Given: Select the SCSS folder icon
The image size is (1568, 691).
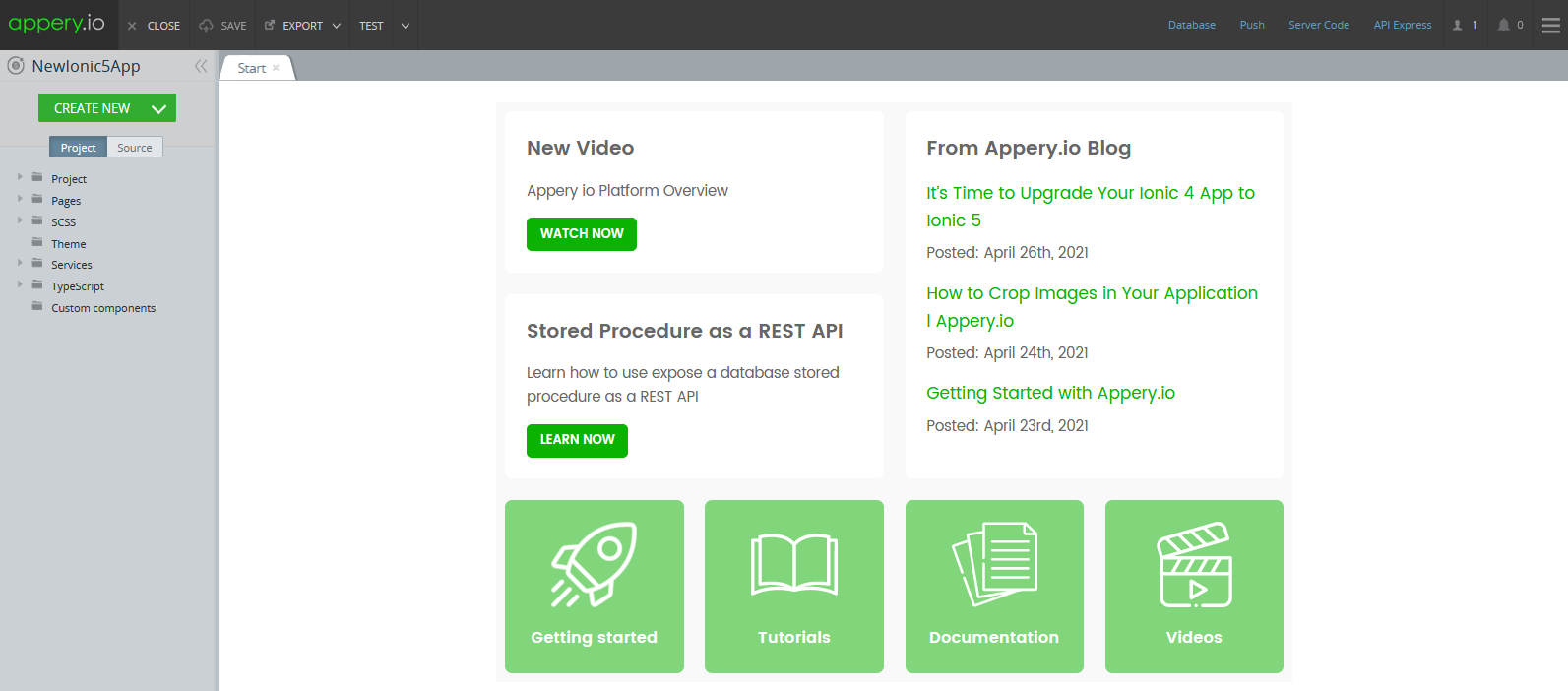Looking at the screenshot, I should (x=37, y=220).
